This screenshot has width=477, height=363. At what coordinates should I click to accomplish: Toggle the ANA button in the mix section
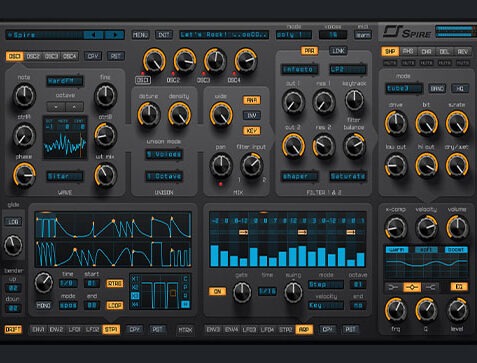252,100
